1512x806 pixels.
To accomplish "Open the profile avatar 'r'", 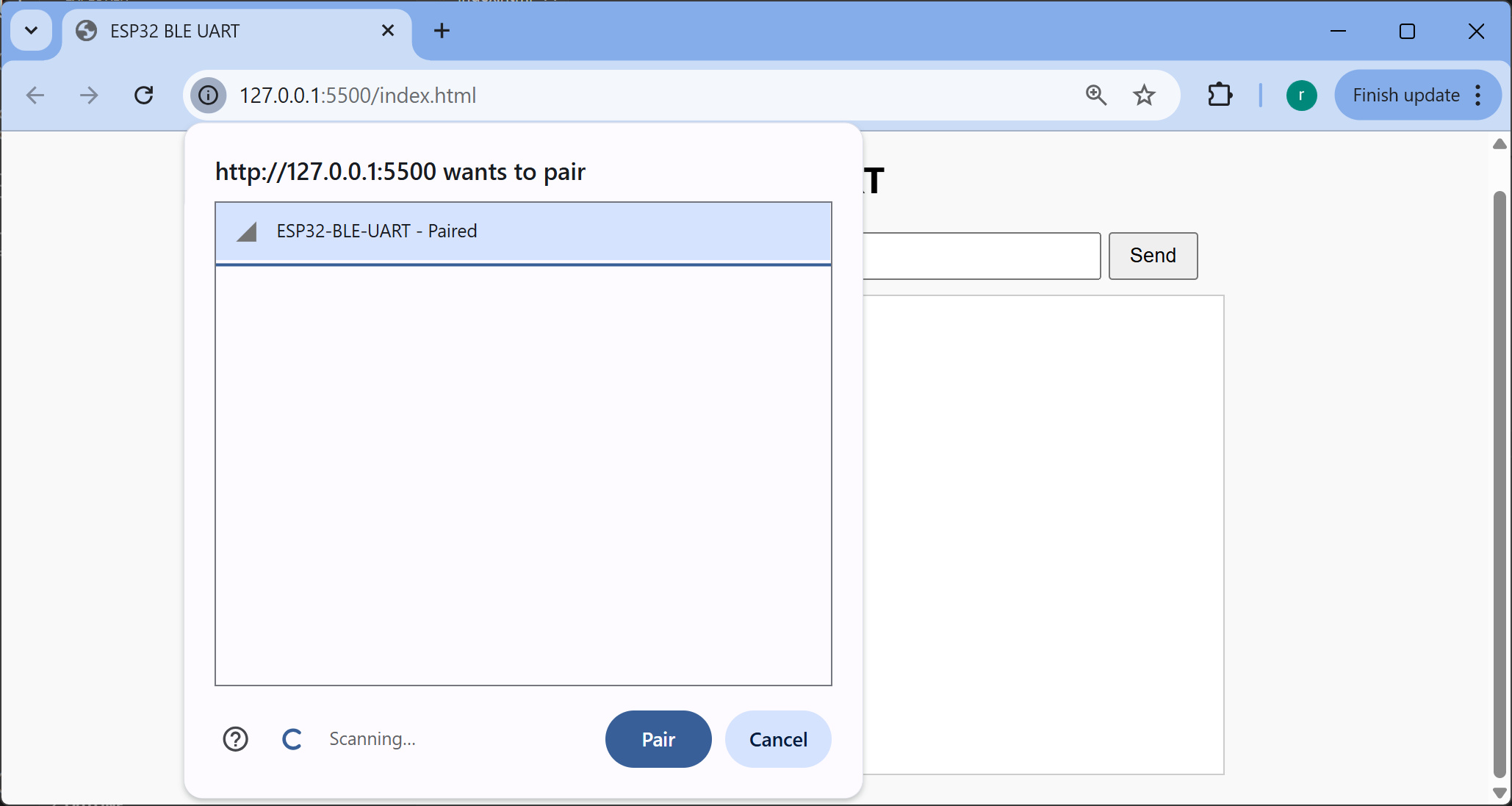I will tap(1301, 96).
